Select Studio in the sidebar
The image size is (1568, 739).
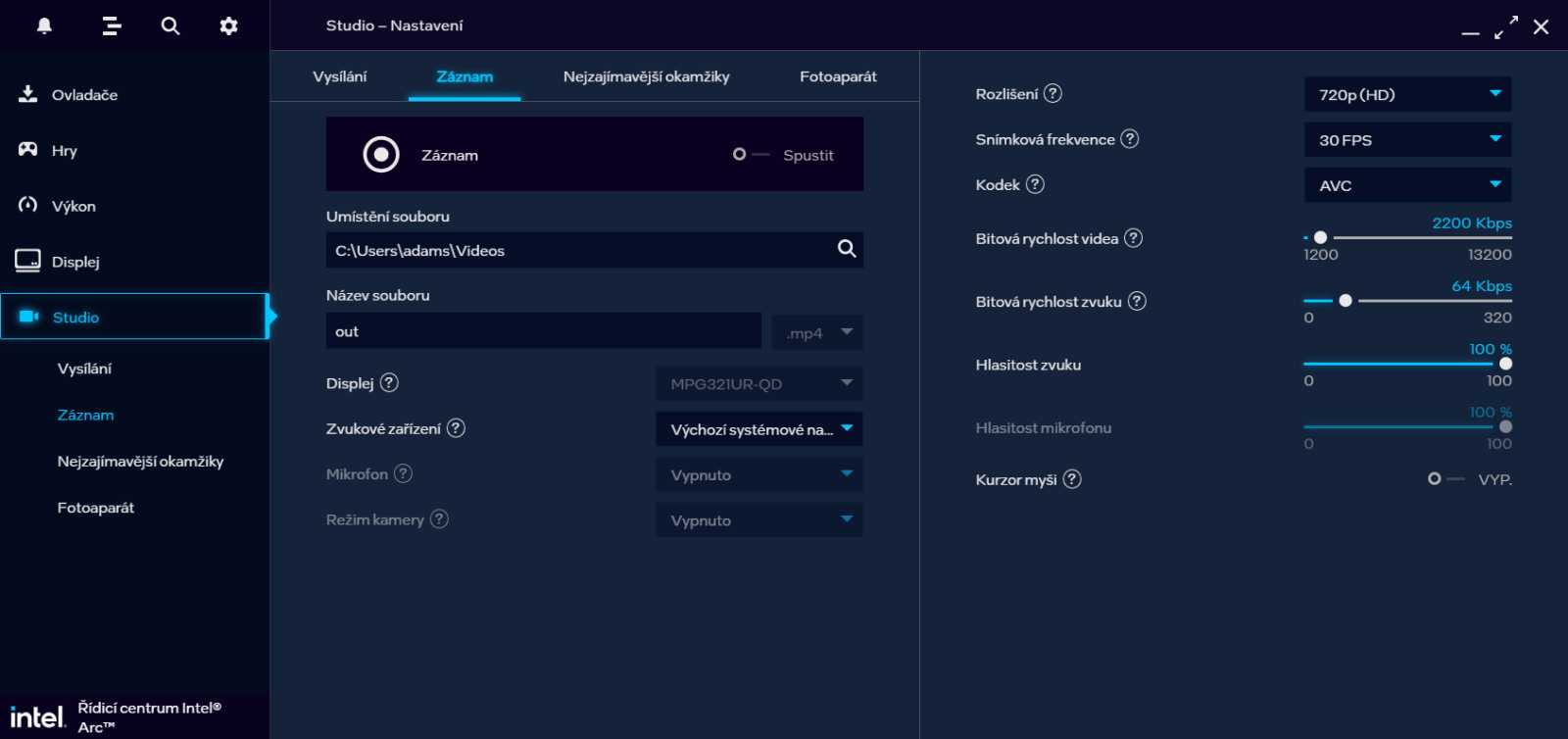coord(134,317)
